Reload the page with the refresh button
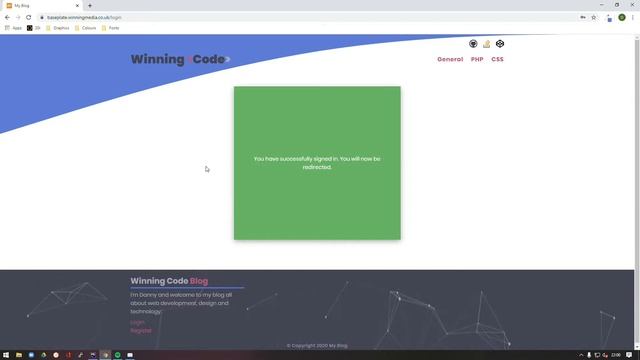 click(29, 18)
